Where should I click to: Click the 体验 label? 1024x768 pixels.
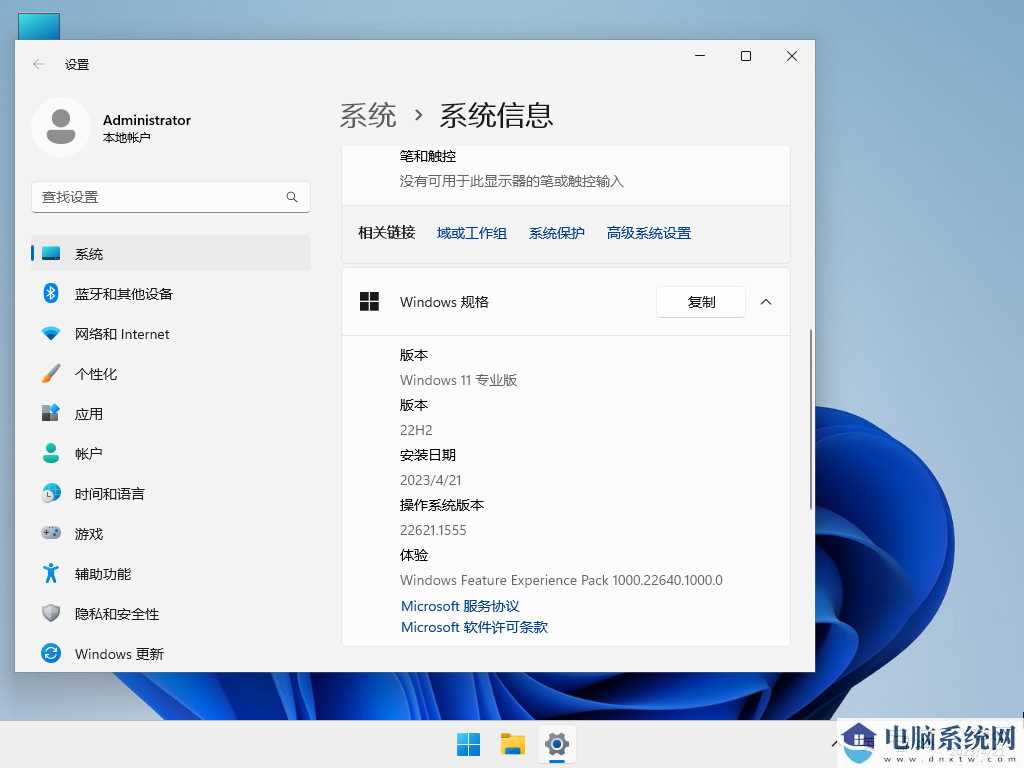(x=413, y=555)
